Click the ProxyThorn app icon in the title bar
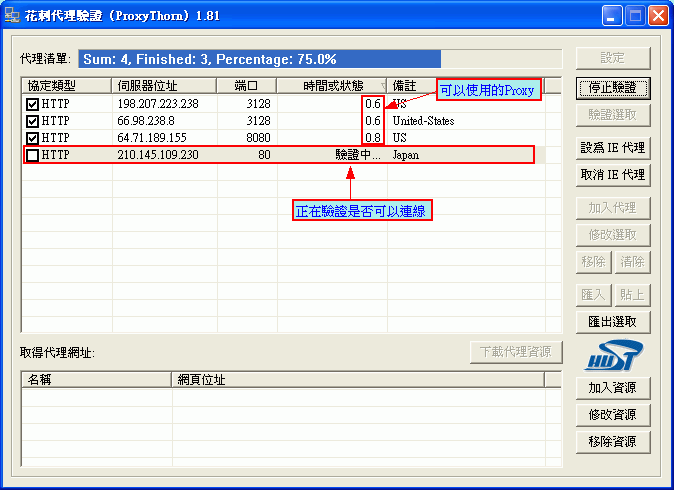 coord(12,15)
